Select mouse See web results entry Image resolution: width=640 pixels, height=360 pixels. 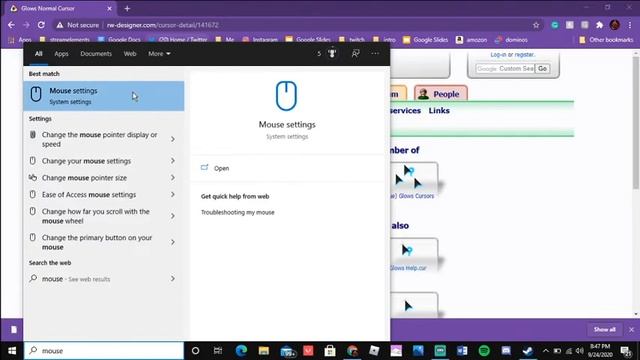point(76,279)
